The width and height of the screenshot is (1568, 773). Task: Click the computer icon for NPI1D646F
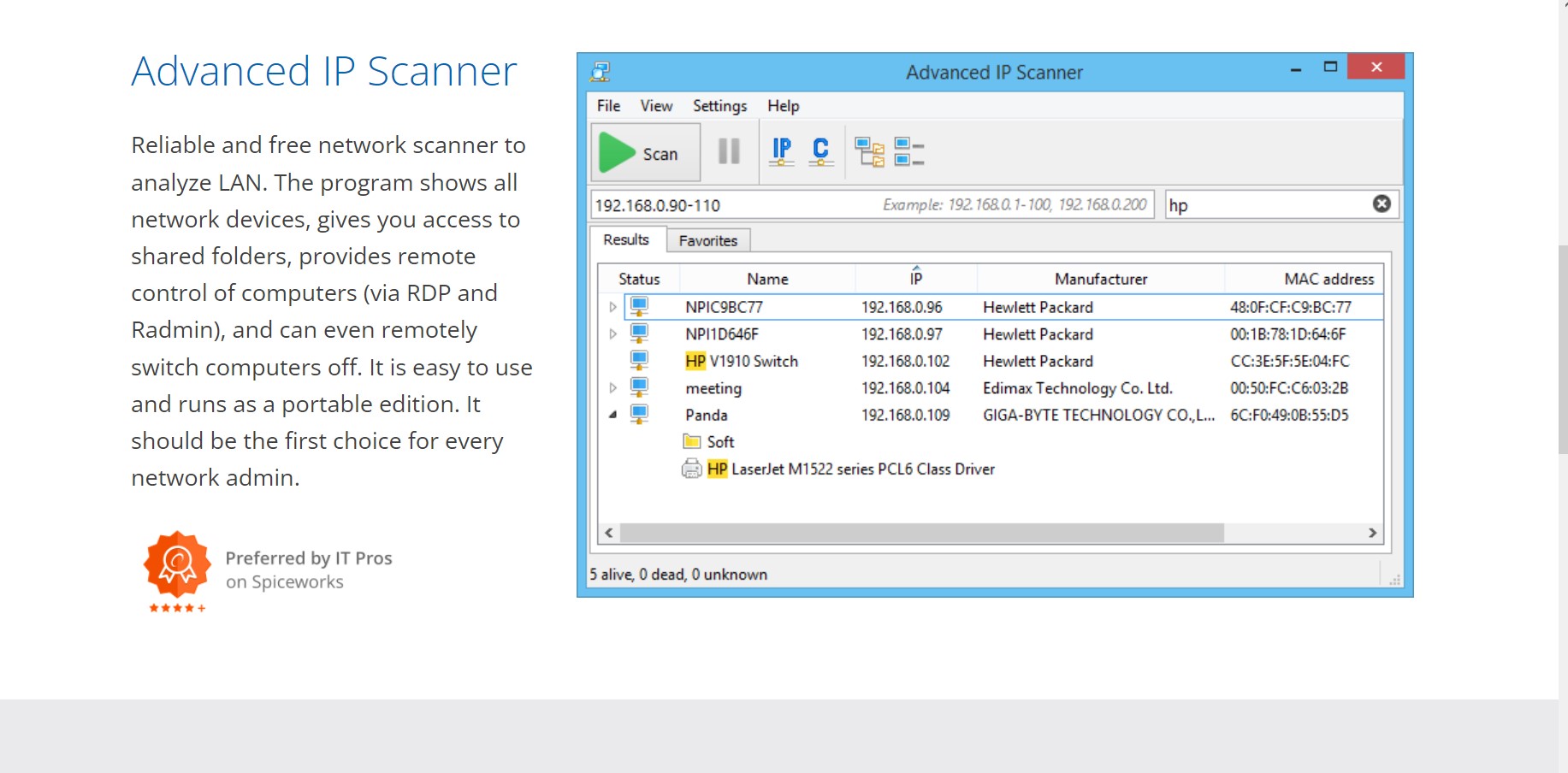[x=639, y=333]
